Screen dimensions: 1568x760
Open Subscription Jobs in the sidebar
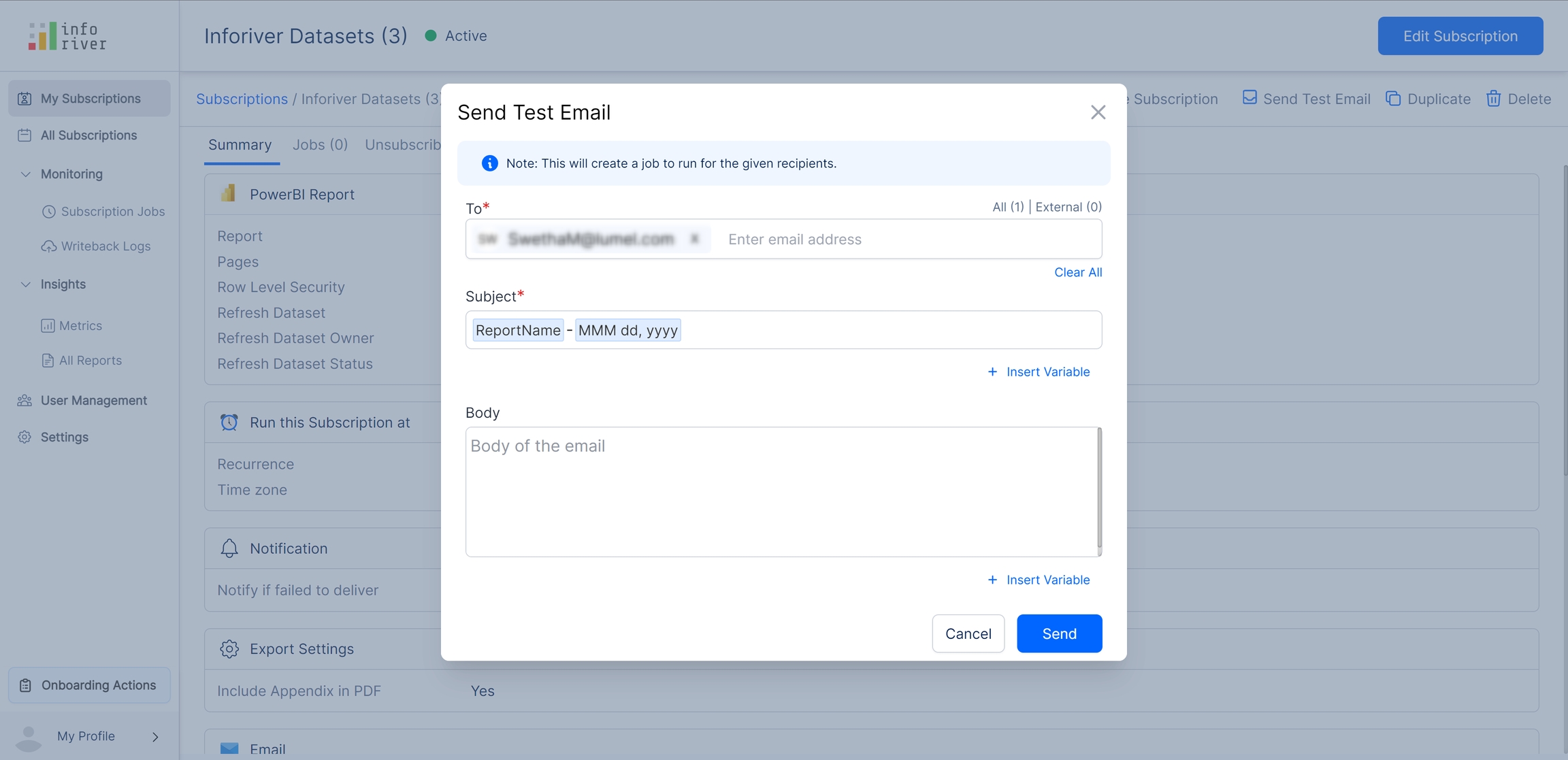(112, 212)
